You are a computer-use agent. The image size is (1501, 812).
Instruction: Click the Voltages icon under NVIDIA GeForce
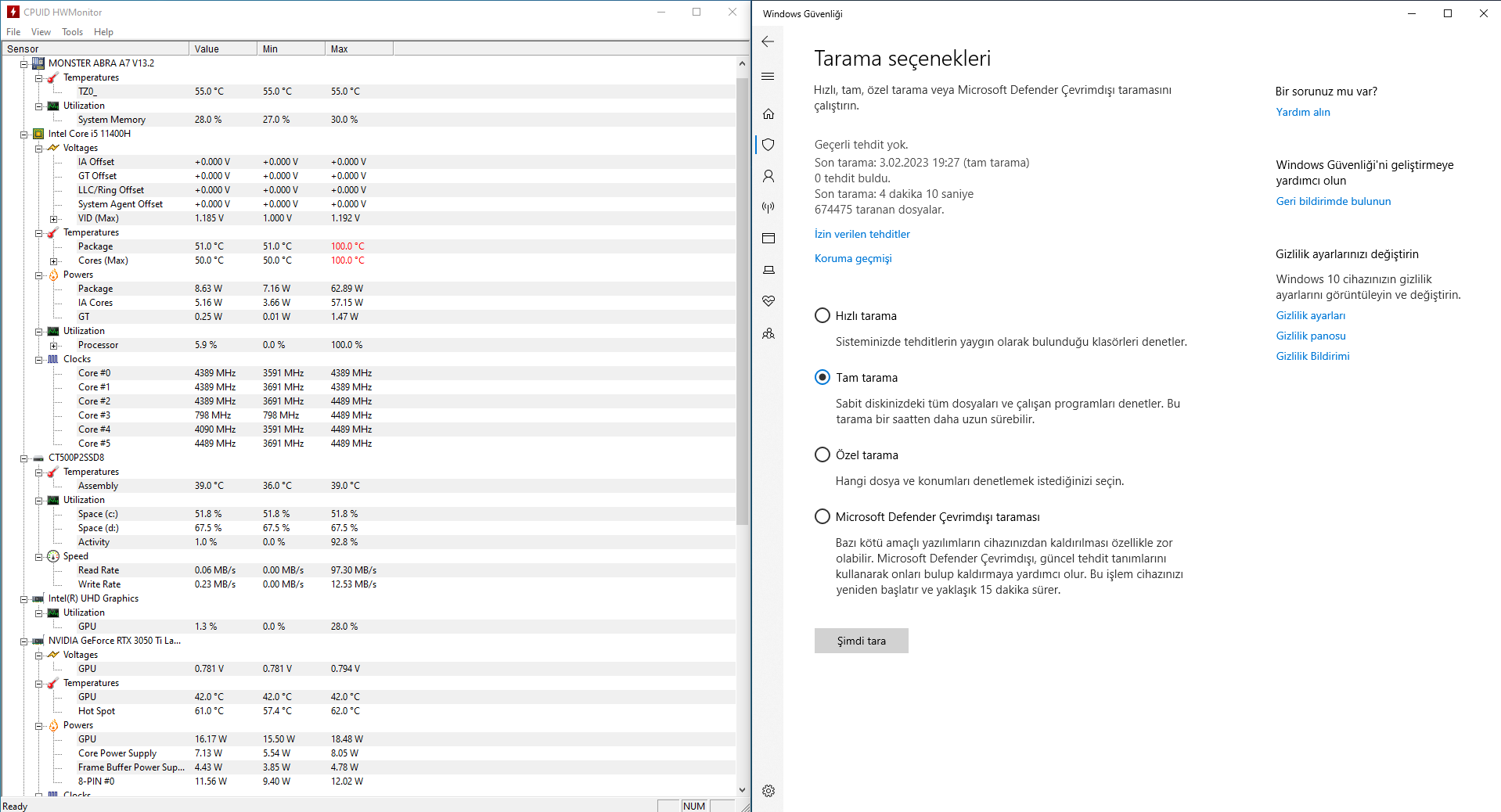(x=53, y=655)
